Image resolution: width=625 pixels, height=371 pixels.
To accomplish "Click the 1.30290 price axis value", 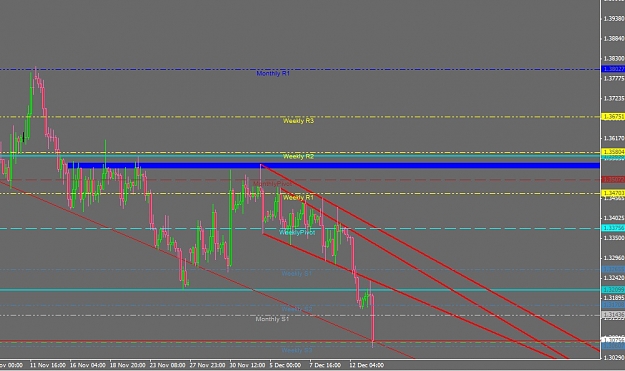I will point(614,357).
